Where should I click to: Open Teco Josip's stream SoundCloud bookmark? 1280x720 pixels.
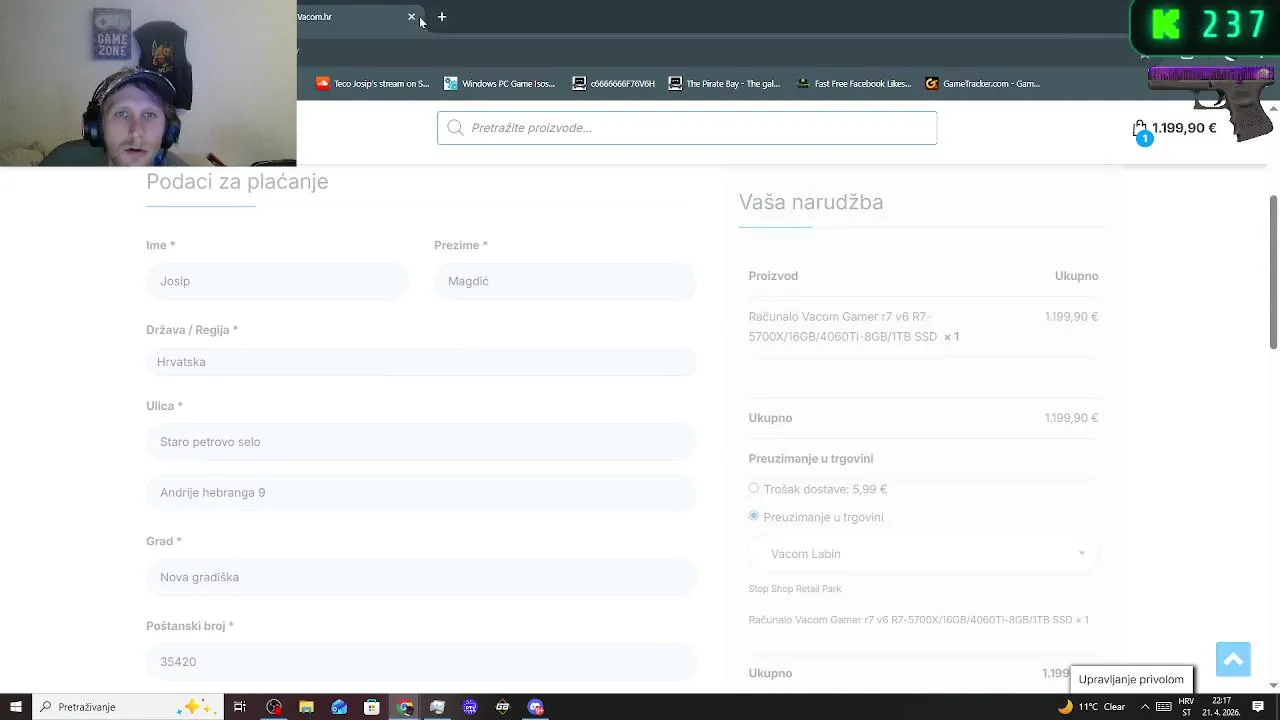[372, 84]
